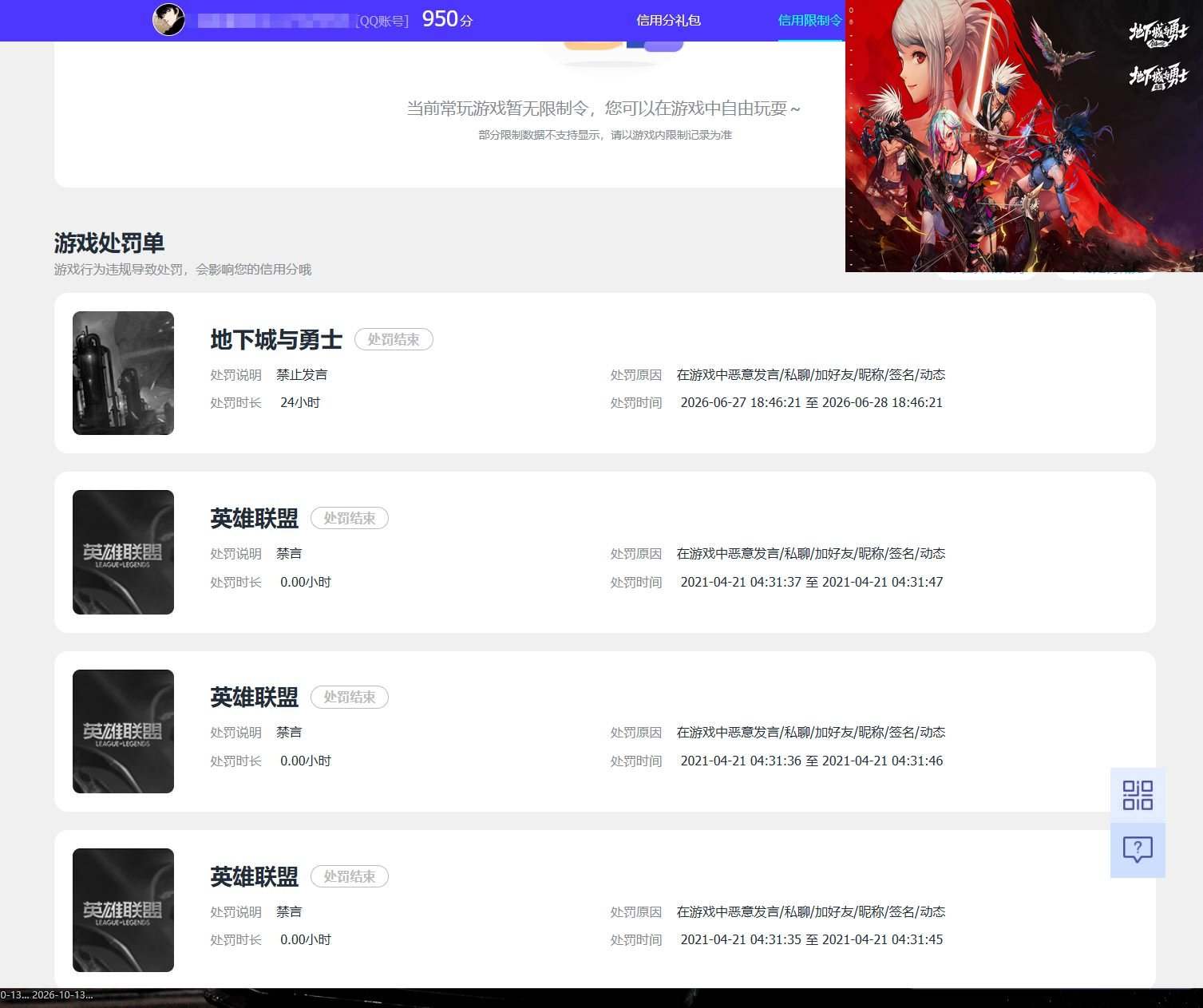Screen dimensions: 1203x1008
Task: Click the 04:31:36 至 04:31:46 time range
Action: (x=812, y=761)
